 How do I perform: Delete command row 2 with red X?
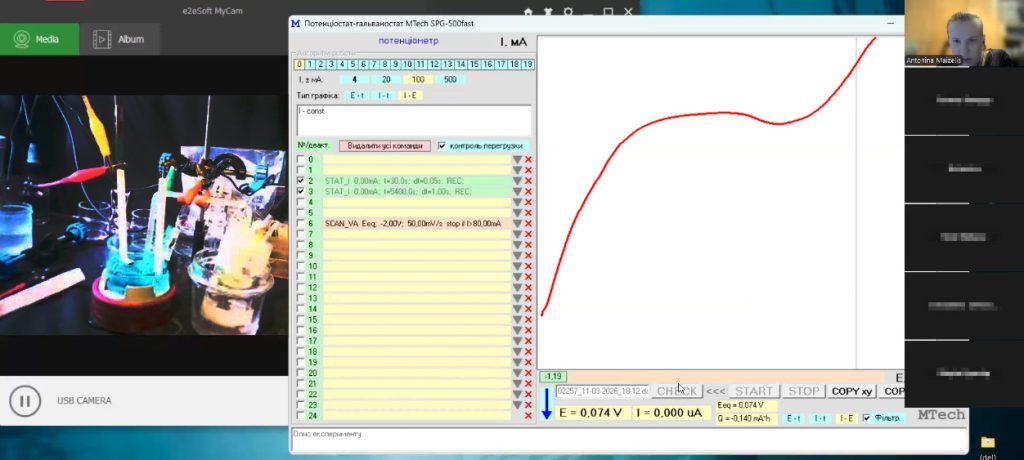click(x=528, y=181)
